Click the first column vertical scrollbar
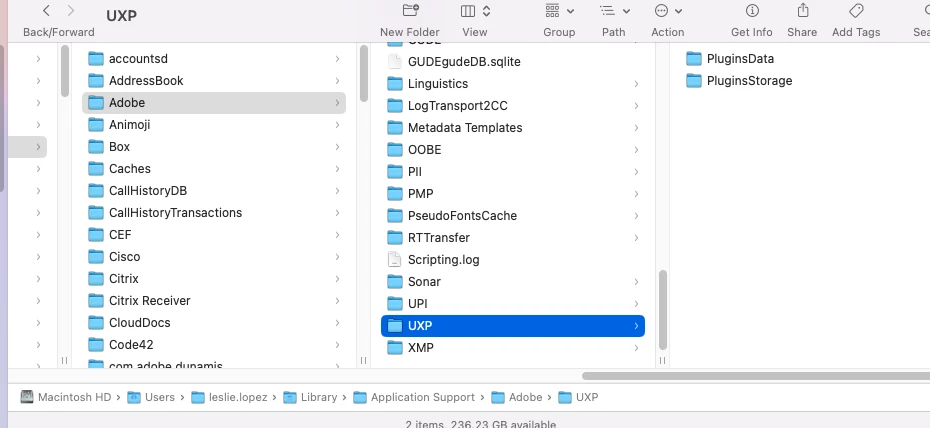 click(x=65, y=71)
